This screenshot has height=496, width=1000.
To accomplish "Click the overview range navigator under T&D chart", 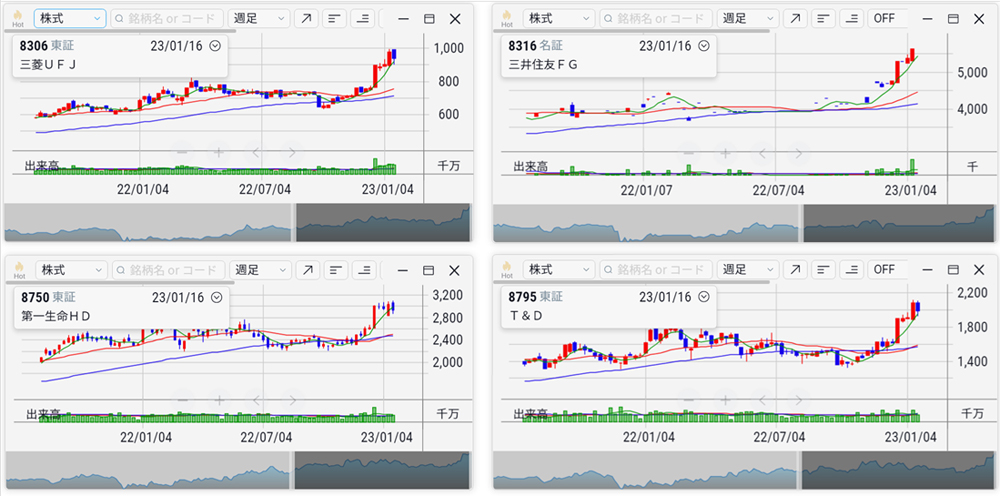I will [x=743, y=470].
